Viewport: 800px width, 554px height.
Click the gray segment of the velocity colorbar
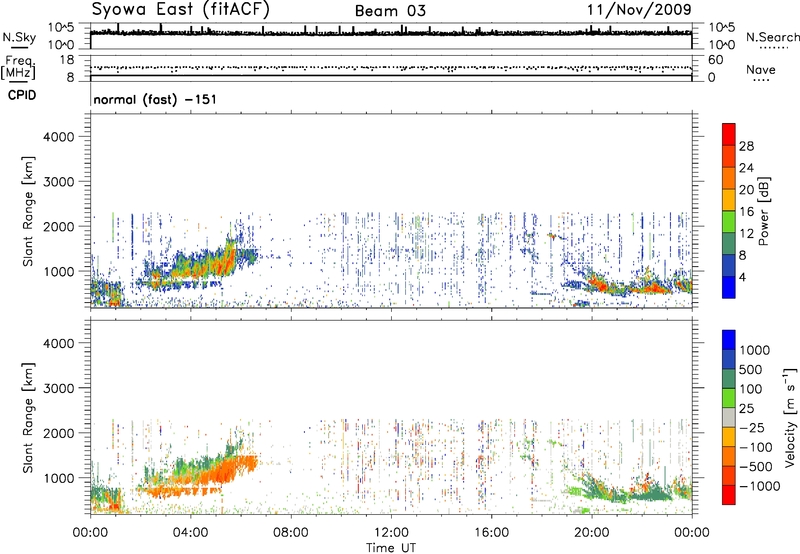pyautogui.click(x=729, y=417)
